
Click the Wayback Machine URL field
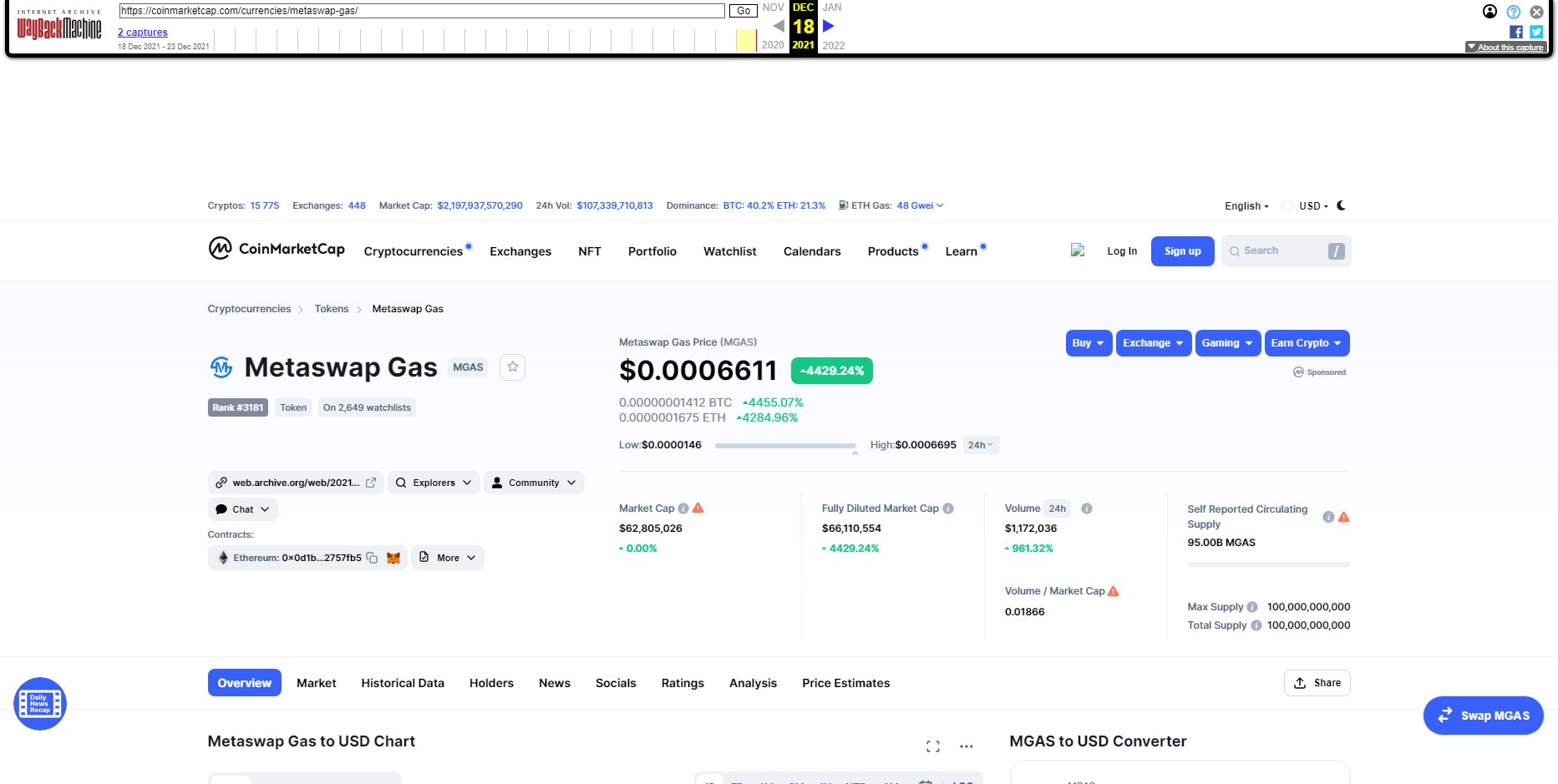click(422, 11)
